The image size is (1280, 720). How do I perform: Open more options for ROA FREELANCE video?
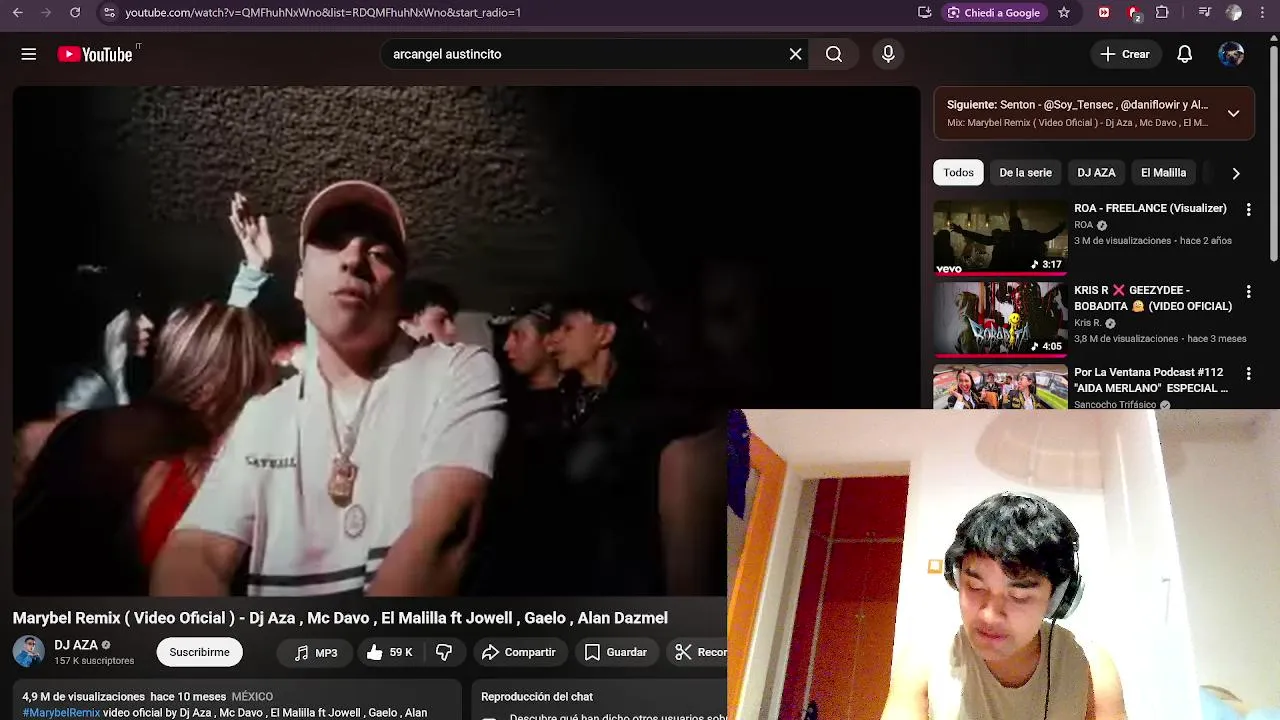1248,210
